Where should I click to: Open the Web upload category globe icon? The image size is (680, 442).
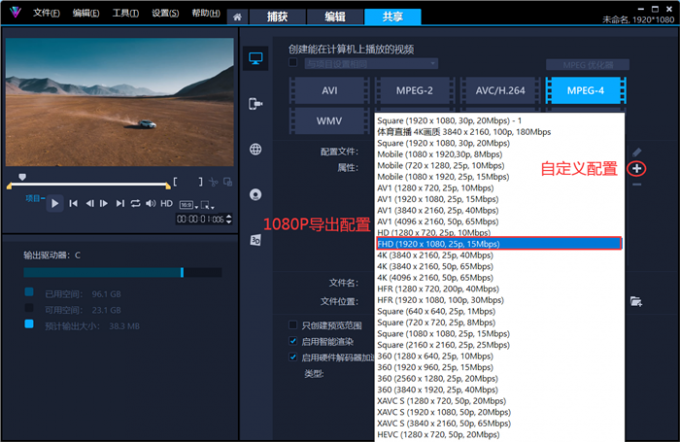(x=256, y=149)
